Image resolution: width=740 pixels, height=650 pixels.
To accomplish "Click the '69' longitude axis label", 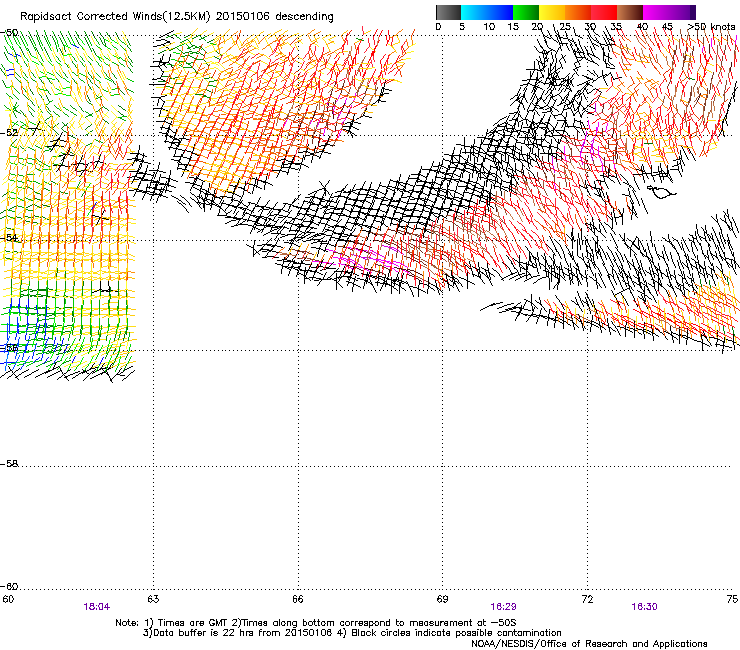I will 442,599.
